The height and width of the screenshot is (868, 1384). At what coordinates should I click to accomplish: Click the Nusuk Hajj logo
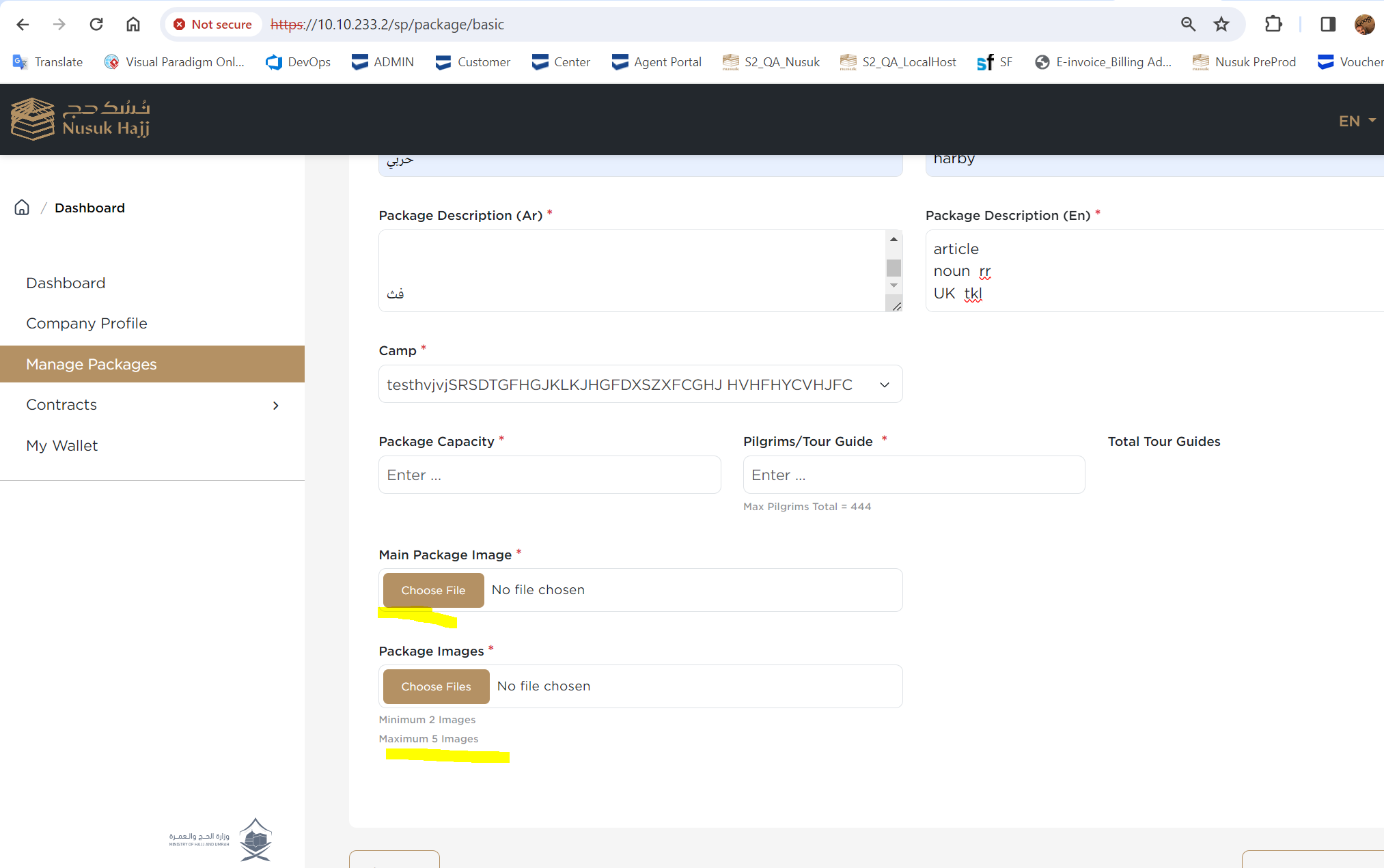[81, 119]
